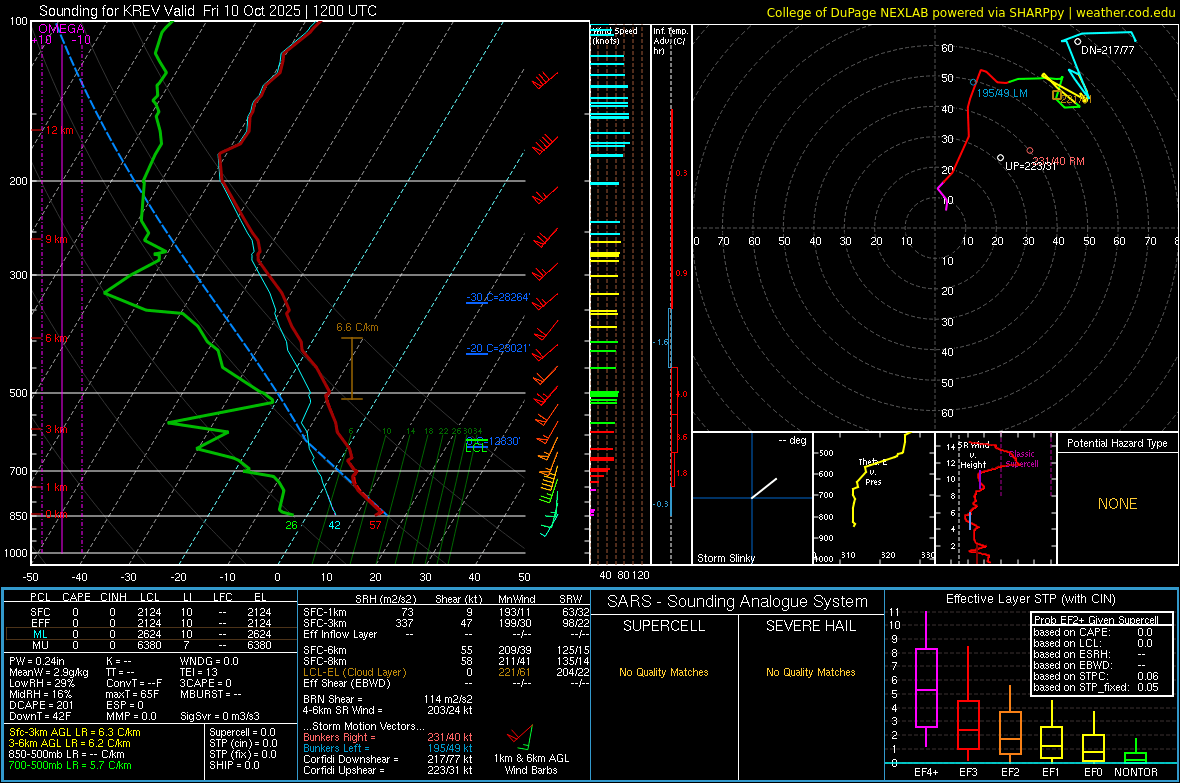The image size is (1180, 783).
Task: Click the cyan wetbulb value 42
Action: pos(334,526)
